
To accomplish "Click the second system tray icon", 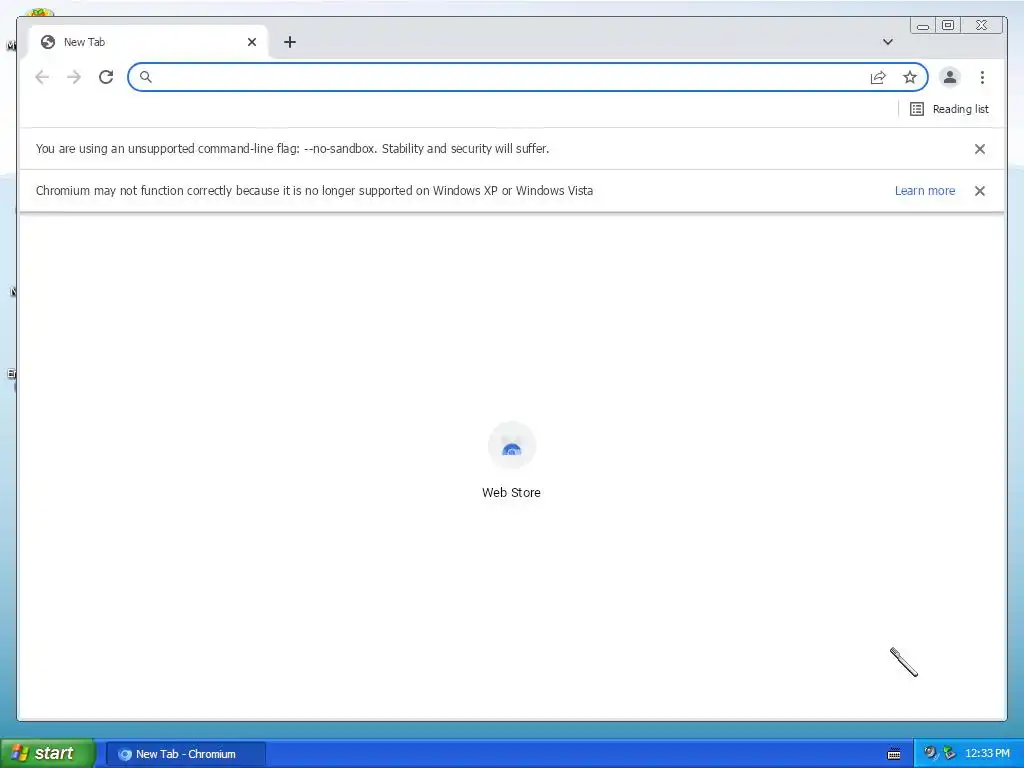I will click(x=950, y=753).
